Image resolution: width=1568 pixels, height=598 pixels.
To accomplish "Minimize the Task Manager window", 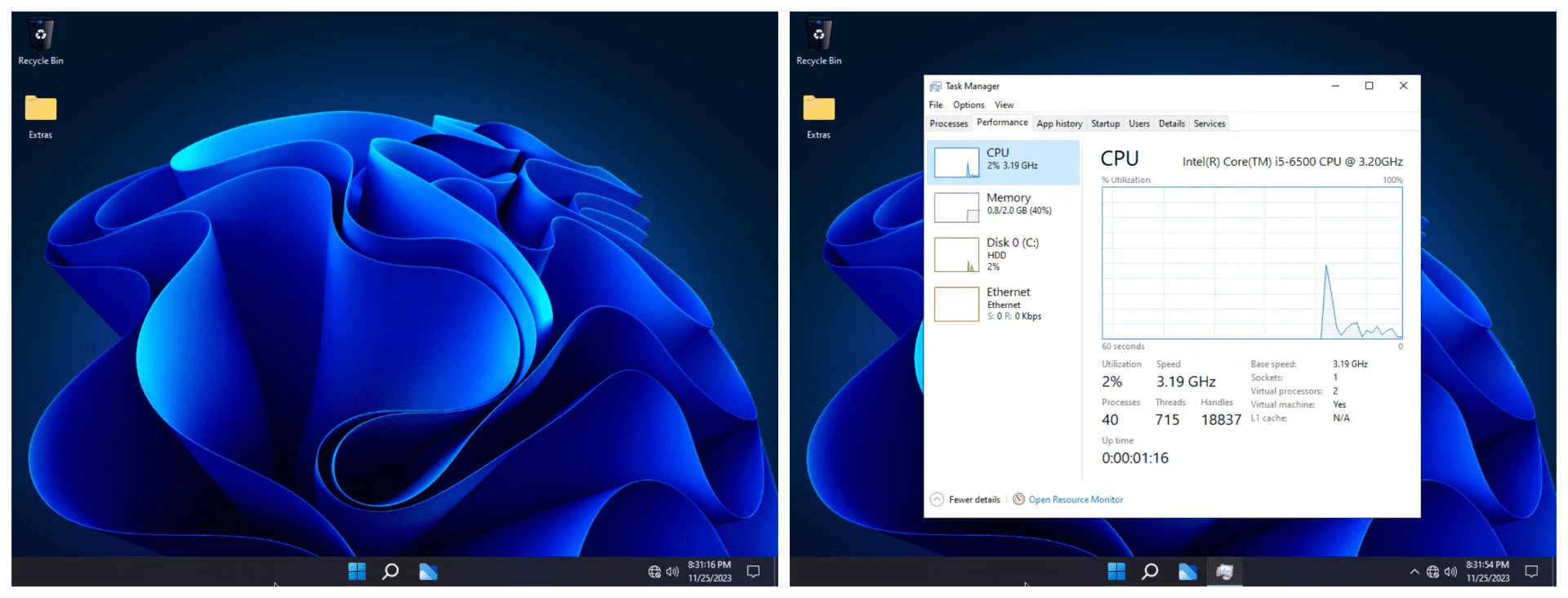I will (x=1335, y=86).
